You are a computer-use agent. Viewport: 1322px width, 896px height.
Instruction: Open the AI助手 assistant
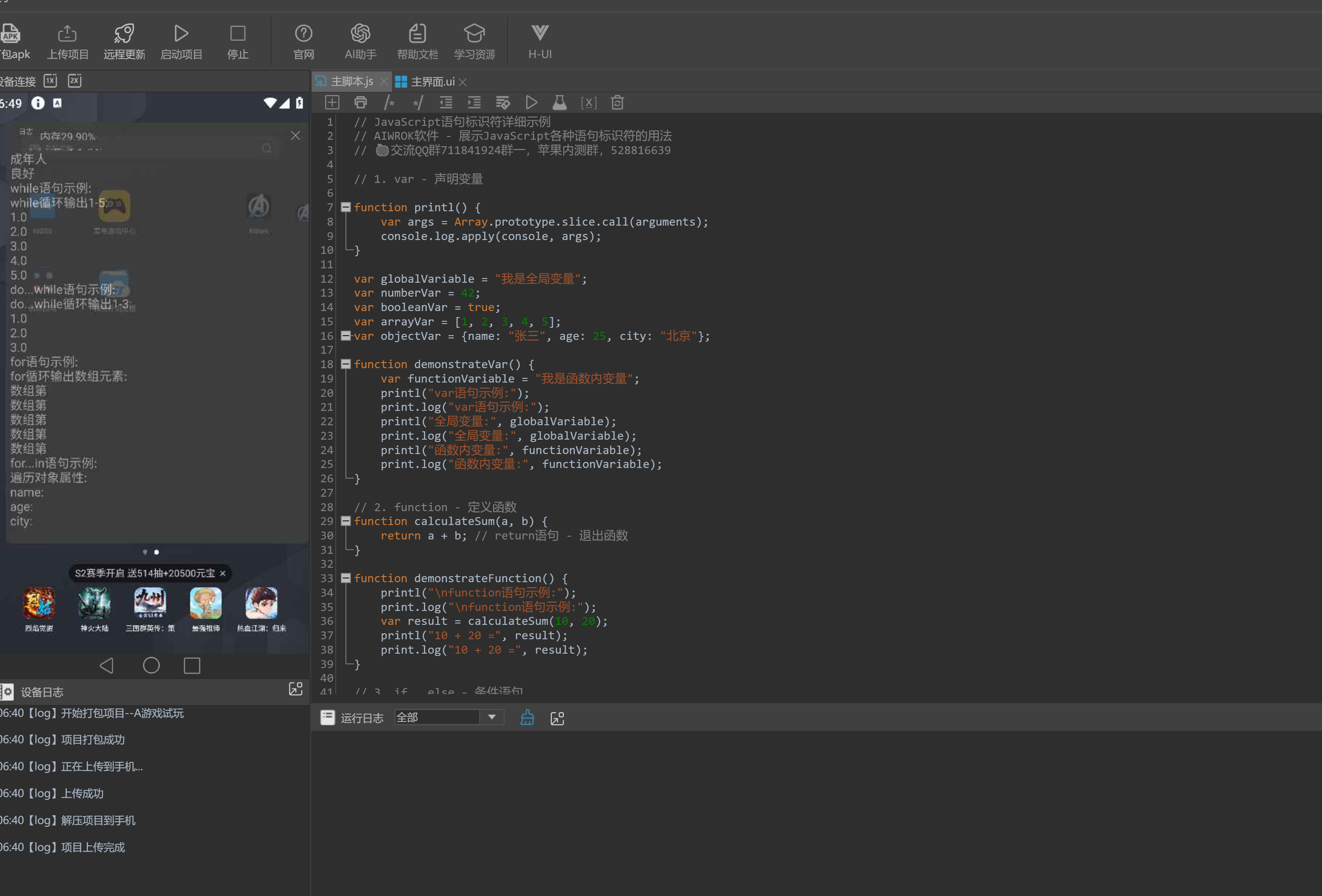pyautogui.click(x=360, y=34)
